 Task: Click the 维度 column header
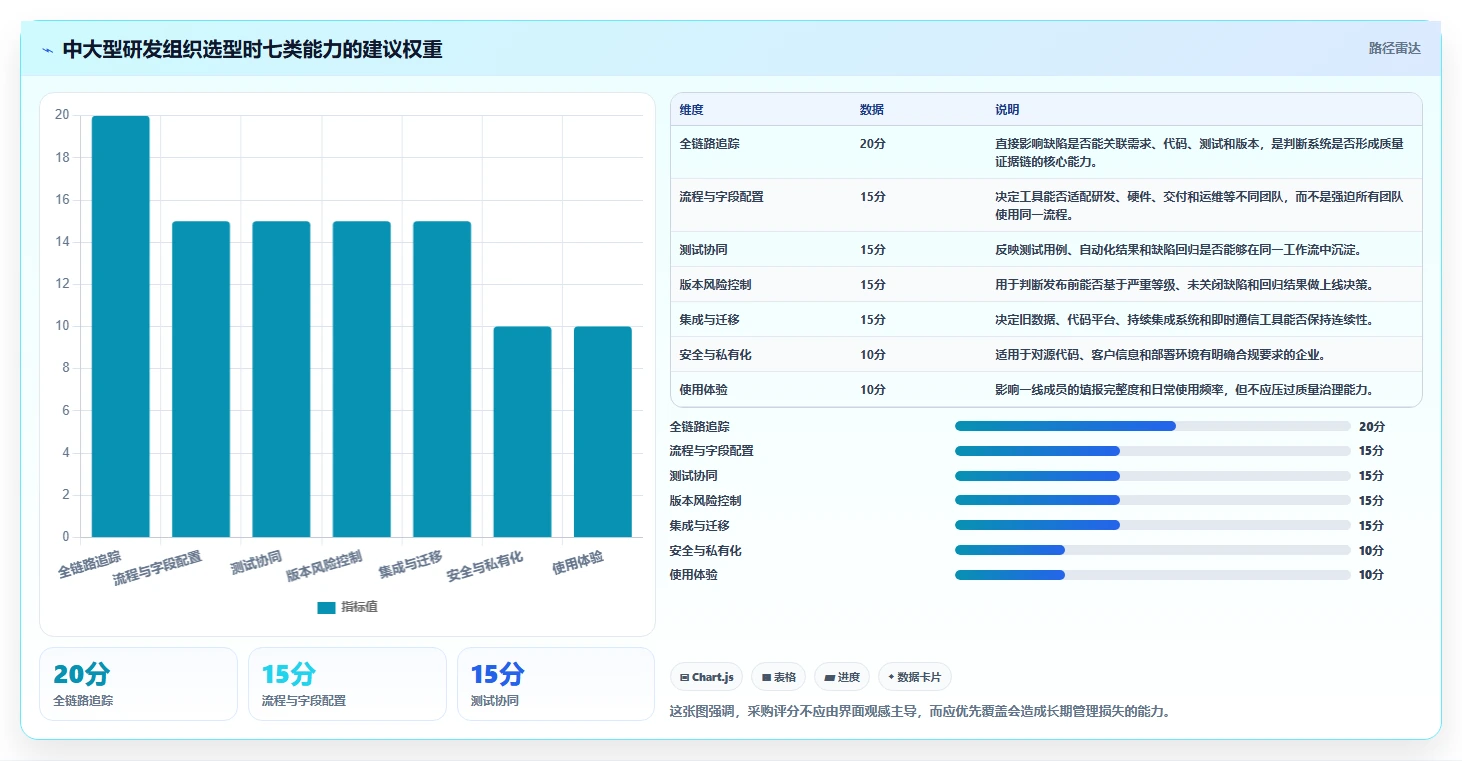tap(691, 110)
